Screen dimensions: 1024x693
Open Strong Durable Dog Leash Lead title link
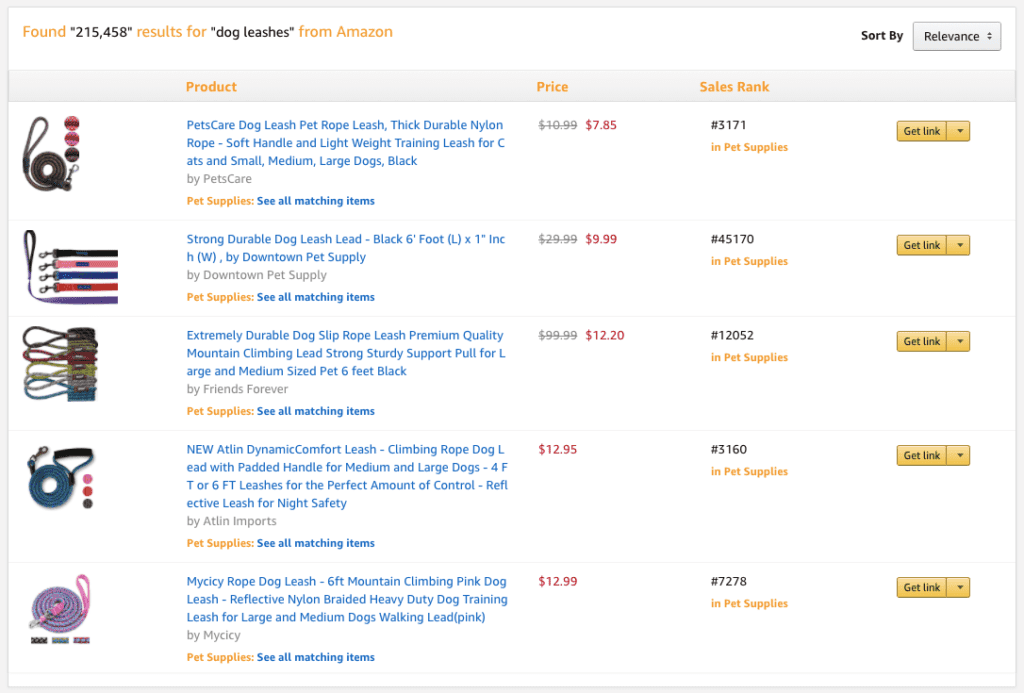pos(346,248)
